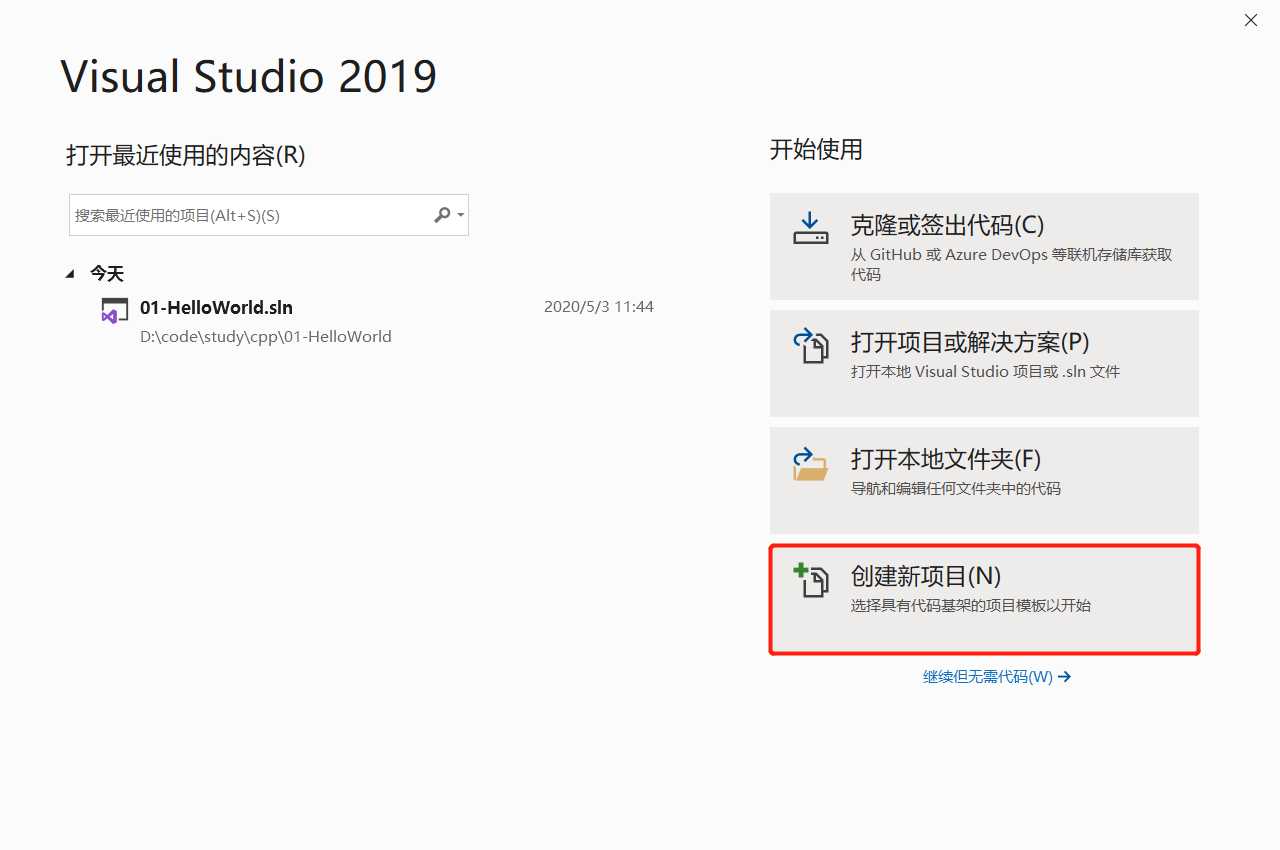The height and width of the screenshot is (850, 1280).
Task: Collapse the 今天 group triangle
Action: 70,274
